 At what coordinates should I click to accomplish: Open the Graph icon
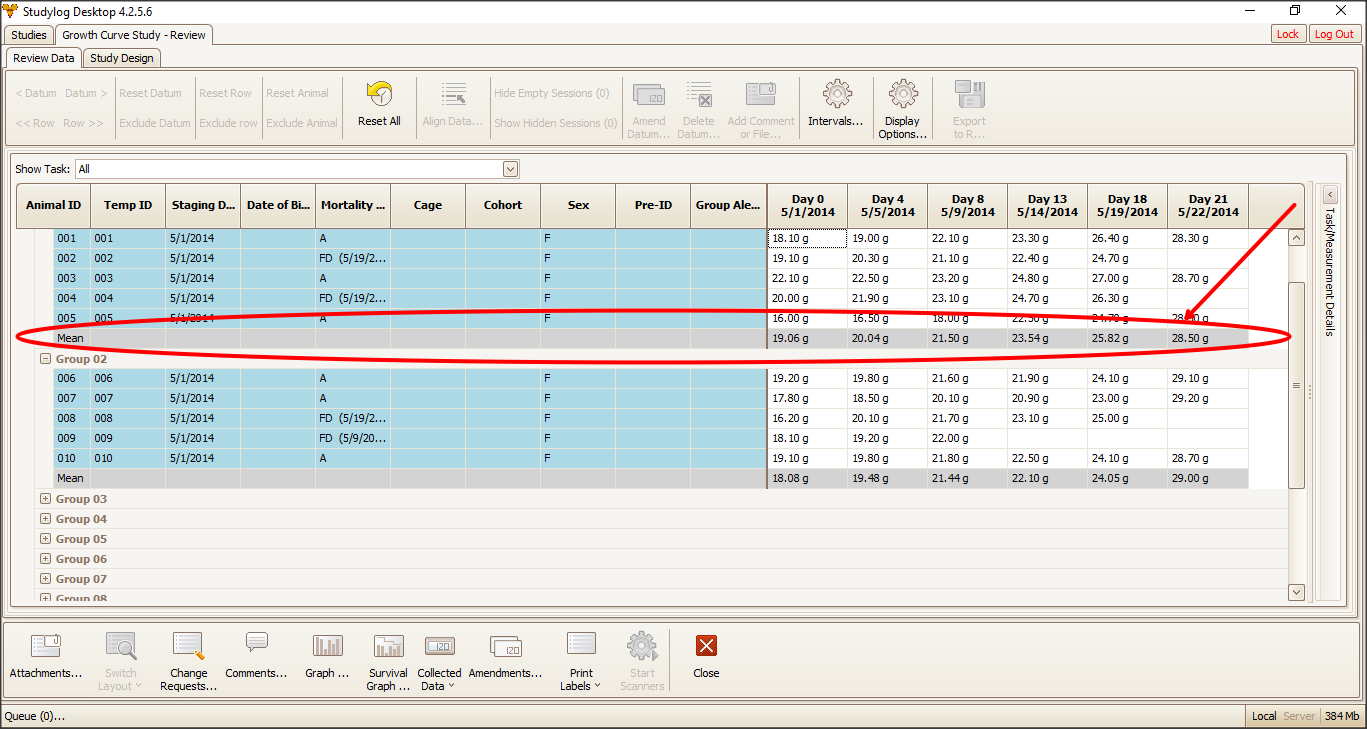click(327, 645)
